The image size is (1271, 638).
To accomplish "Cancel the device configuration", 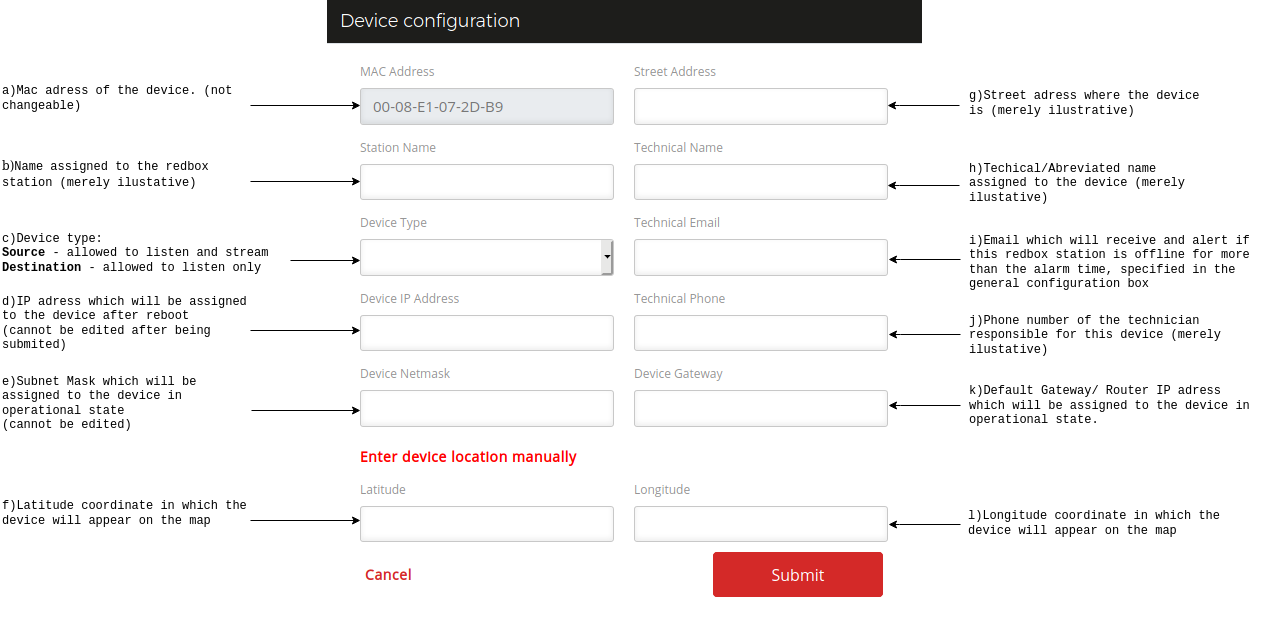I will coord(388,575).
